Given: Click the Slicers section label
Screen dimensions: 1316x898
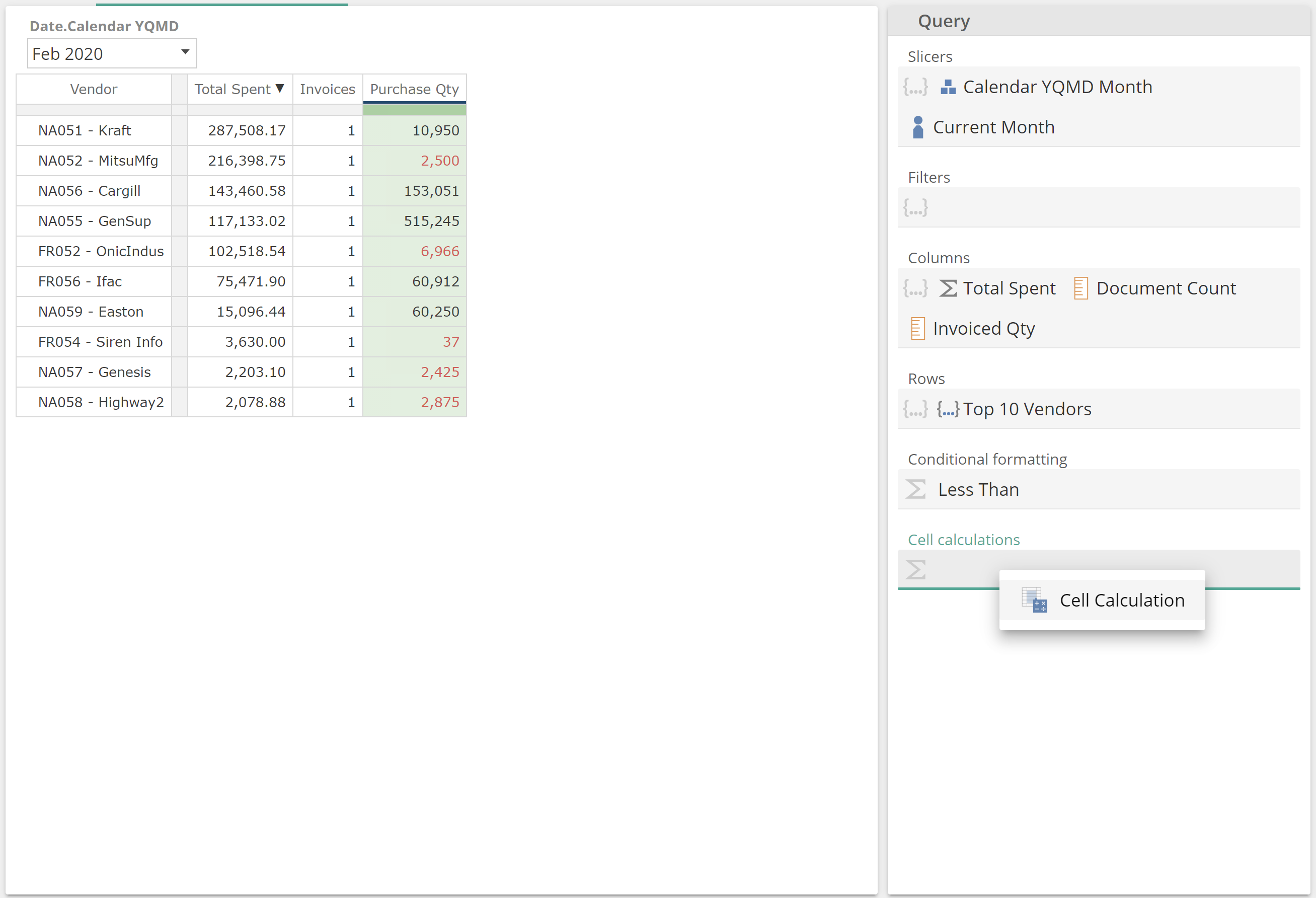Looking at the screenshot, I should (x=930, y=56).
